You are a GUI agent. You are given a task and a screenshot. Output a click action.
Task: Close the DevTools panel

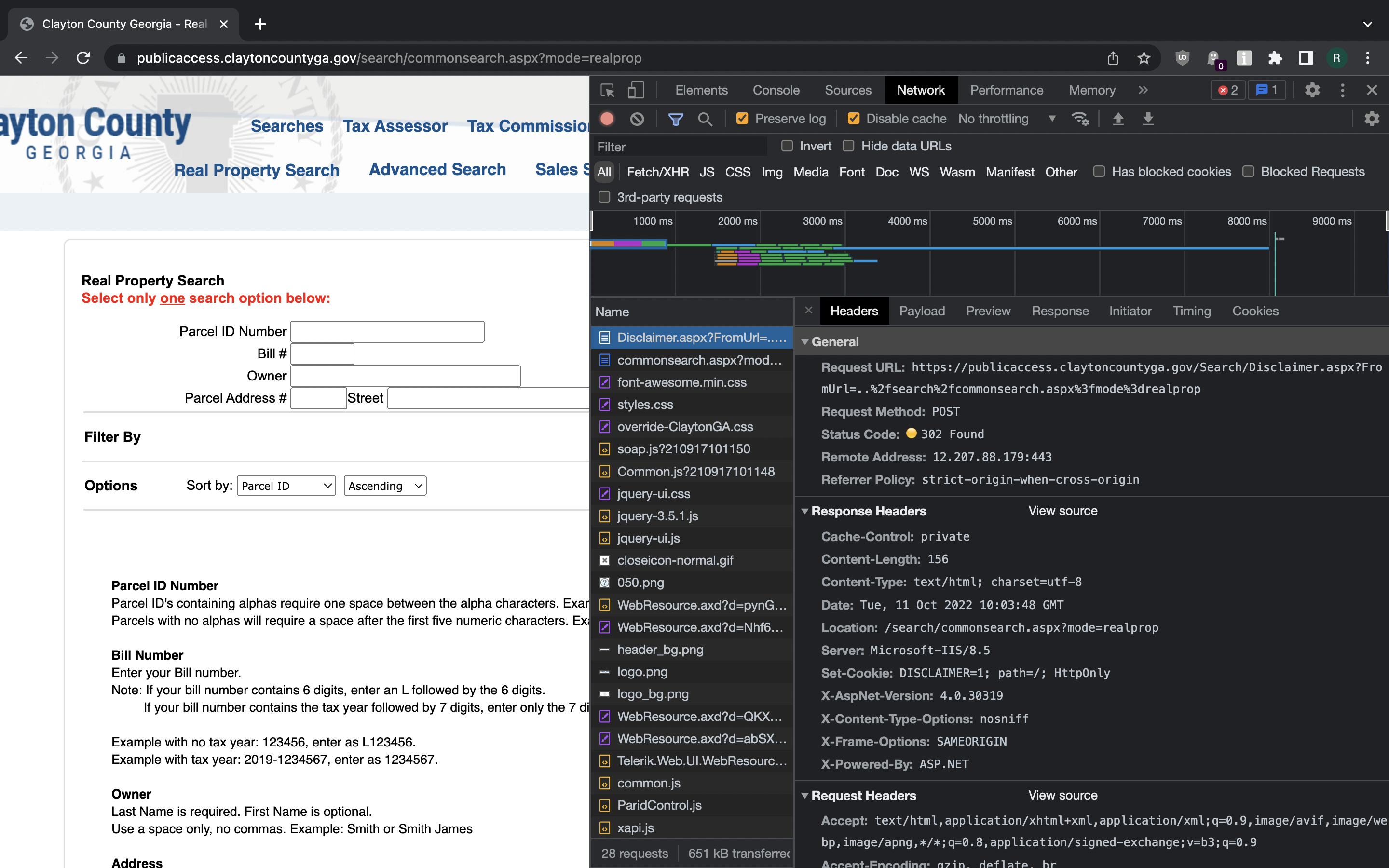1372,90
